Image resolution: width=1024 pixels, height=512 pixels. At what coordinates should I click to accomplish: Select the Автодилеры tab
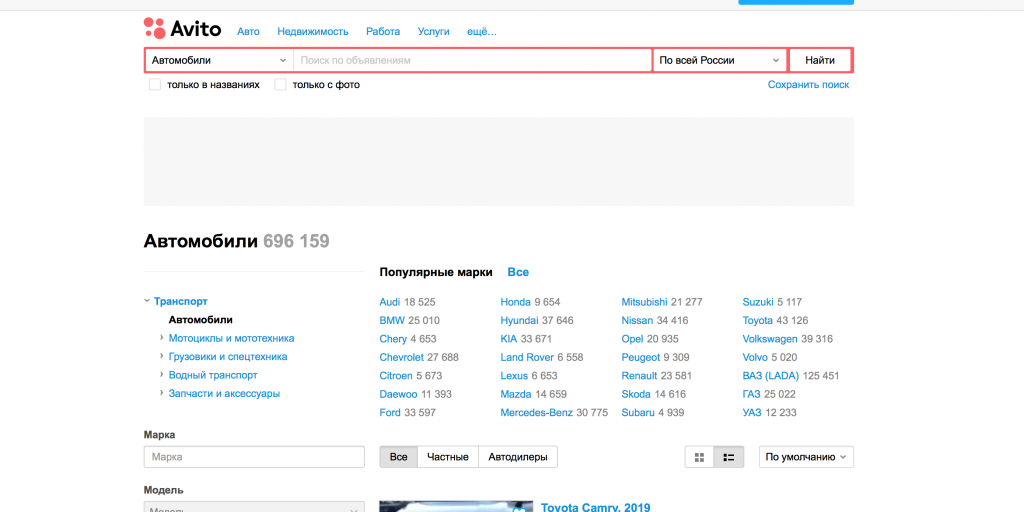518,457
